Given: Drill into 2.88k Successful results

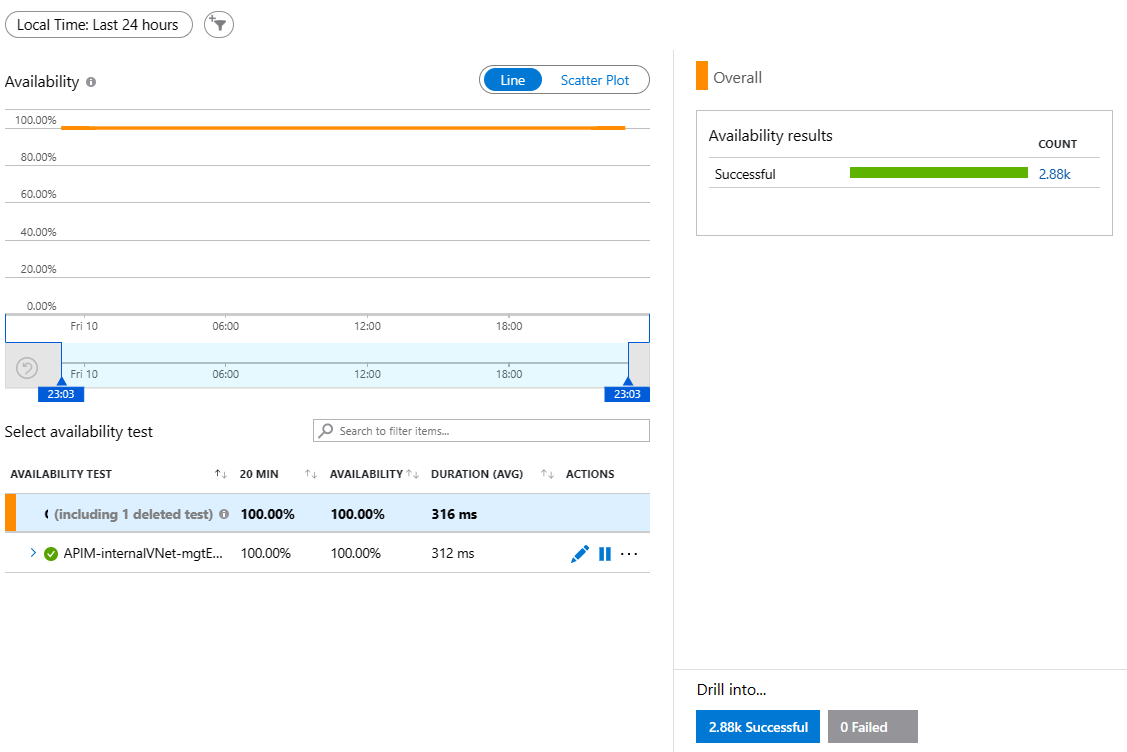Looking at the screenshot, I should (x=758, y=726).
